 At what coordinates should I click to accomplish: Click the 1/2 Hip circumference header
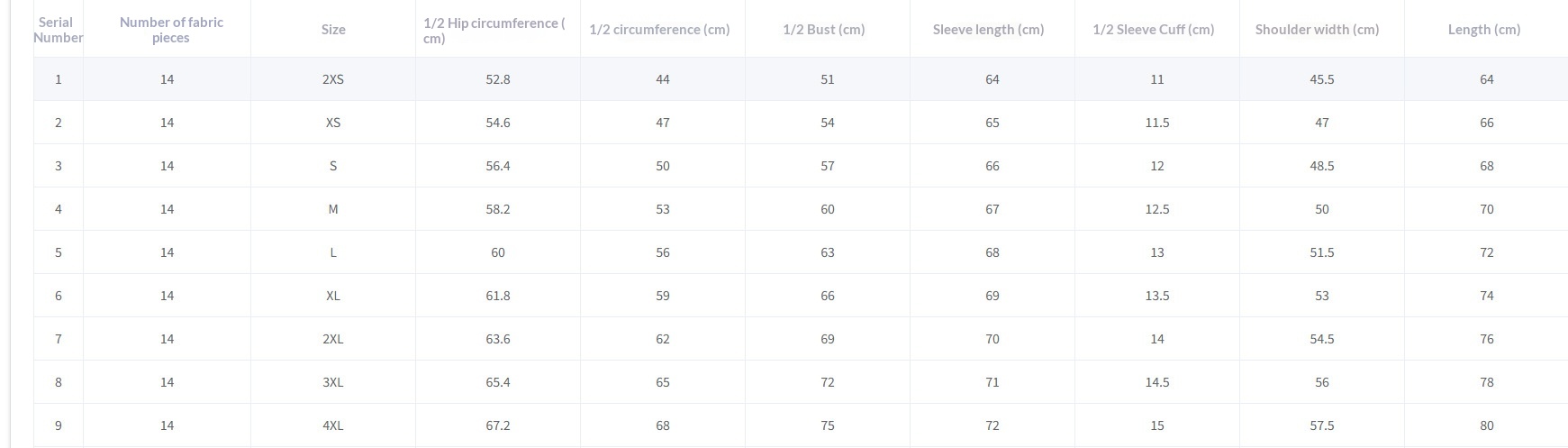point(494,31)
